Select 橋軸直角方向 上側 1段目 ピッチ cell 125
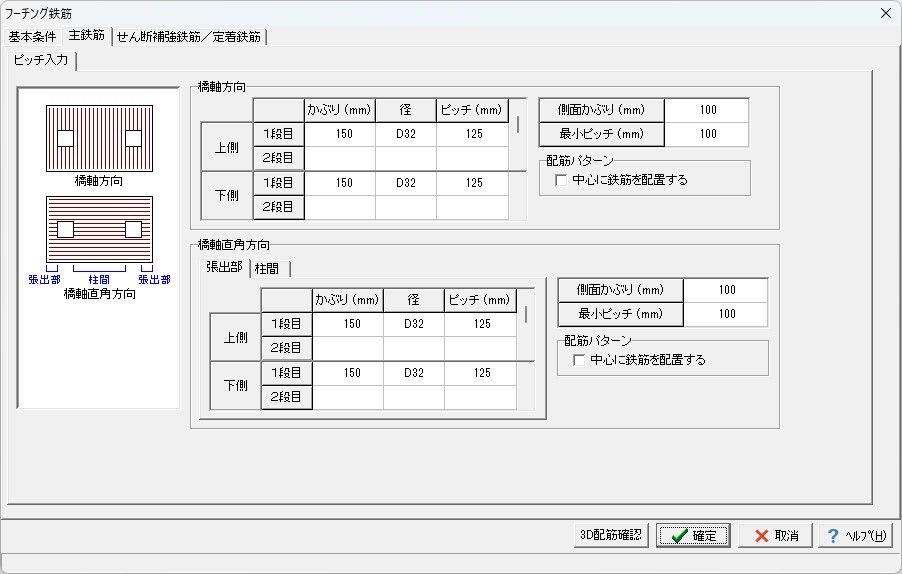 point(481,324)
